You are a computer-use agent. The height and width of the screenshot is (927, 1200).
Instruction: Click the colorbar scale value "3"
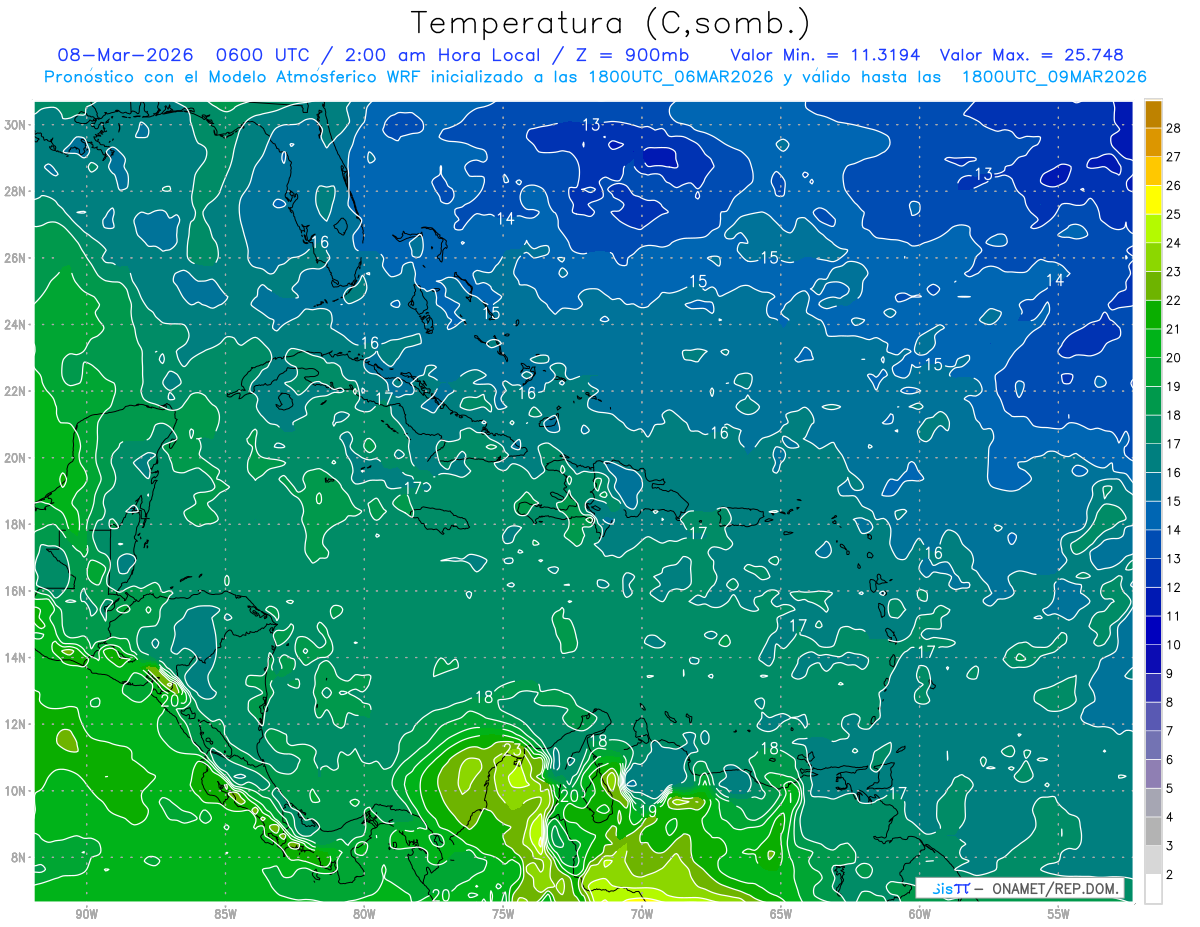coord(1170,846)
